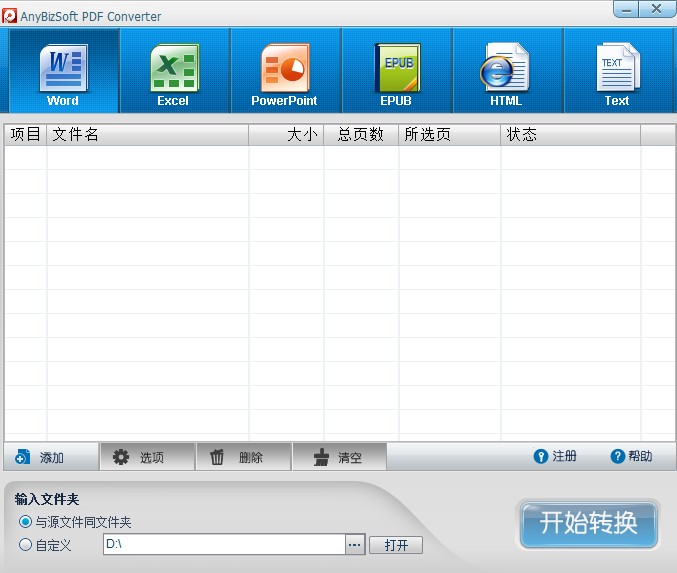Switch output format to HTML

point(508,71)
